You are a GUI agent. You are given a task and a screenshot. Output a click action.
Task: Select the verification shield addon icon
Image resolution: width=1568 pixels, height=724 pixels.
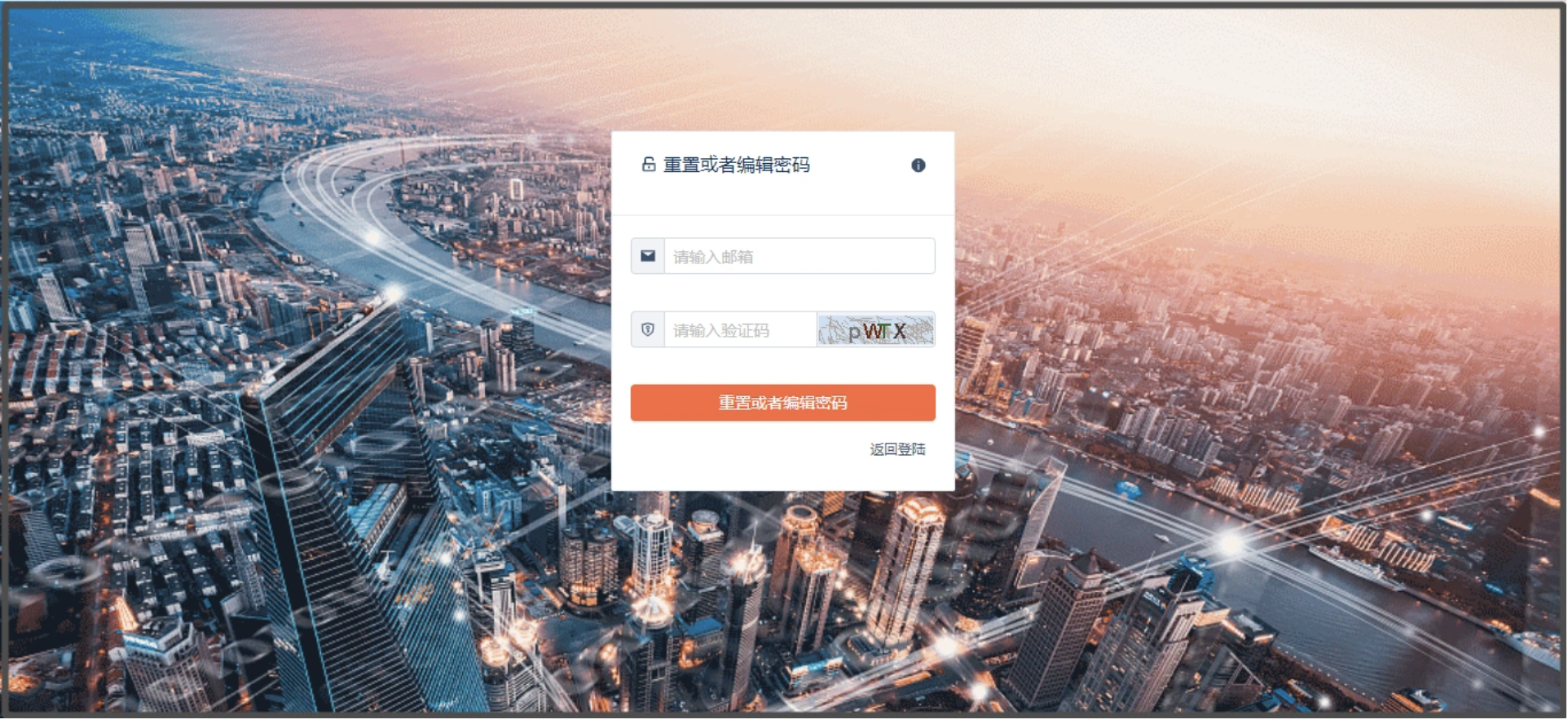[x=648, y=330]
